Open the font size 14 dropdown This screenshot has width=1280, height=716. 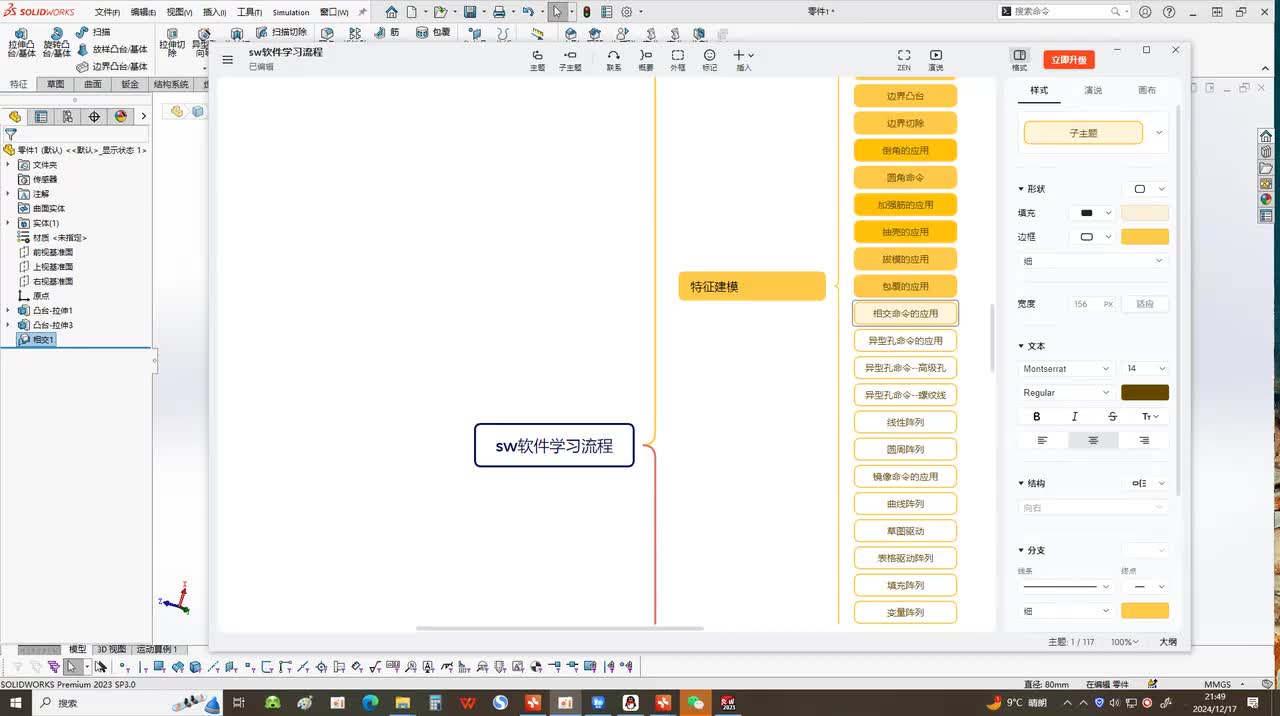coord(1145,369)
